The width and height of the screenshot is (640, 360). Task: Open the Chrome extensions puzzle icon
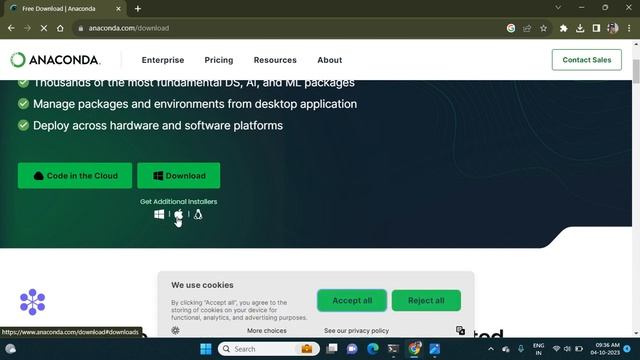[564, 28]
